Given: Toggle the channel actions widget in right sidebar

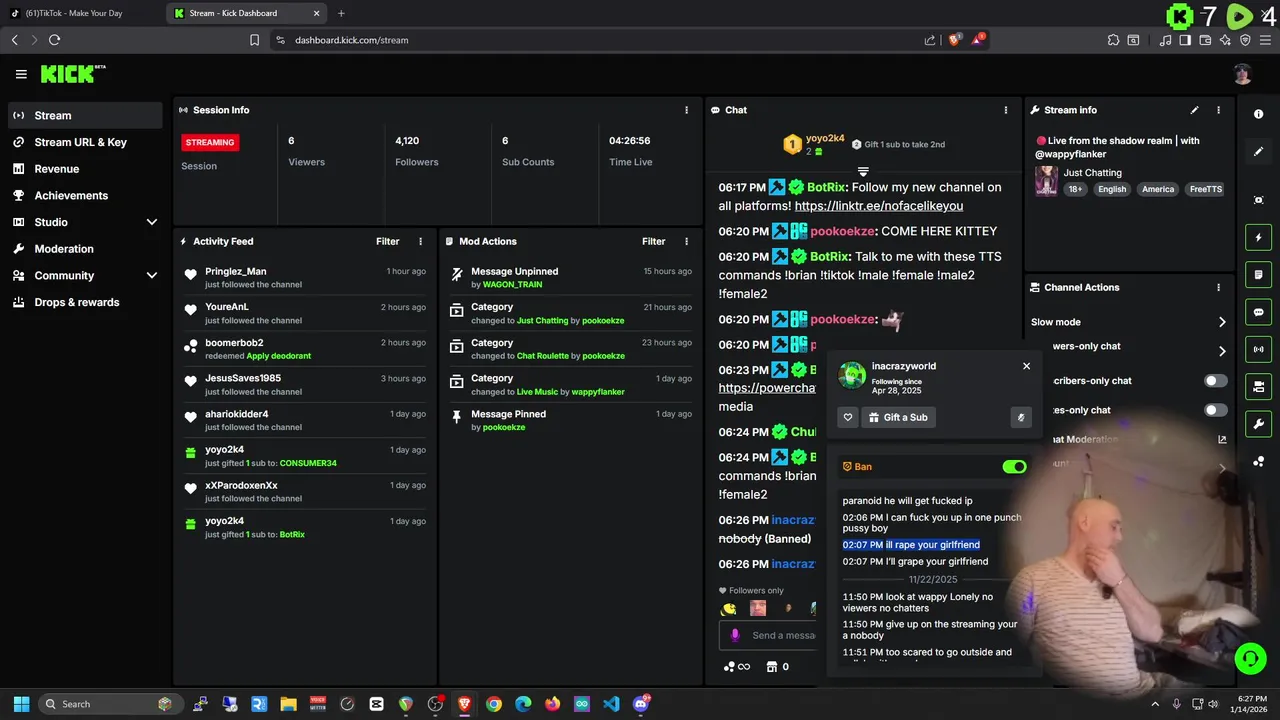Looking at the screenshot, I should click(x=1259, y=386).
